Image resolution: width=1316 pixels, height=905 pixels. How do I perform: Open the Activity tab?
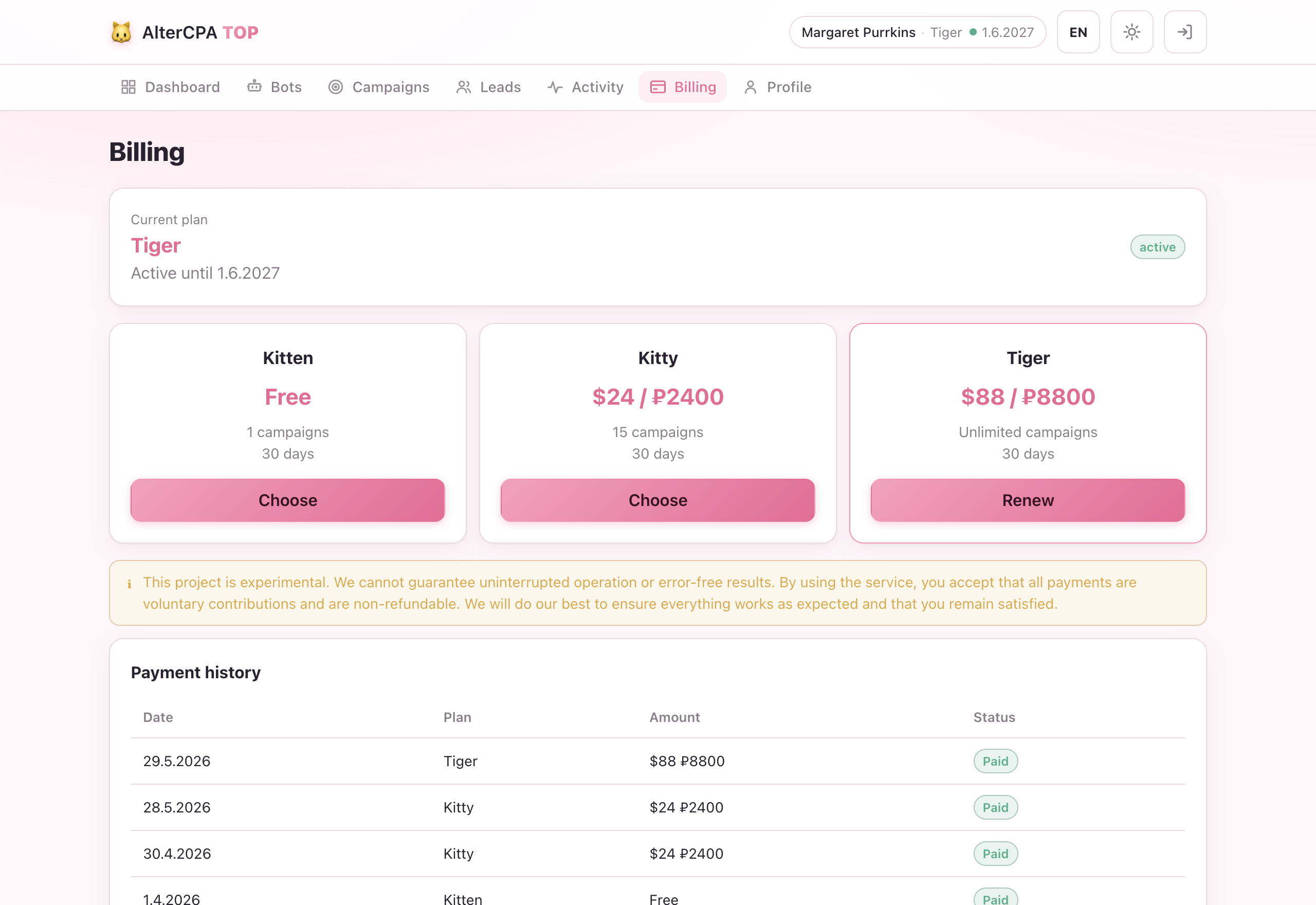click(585, 87)
